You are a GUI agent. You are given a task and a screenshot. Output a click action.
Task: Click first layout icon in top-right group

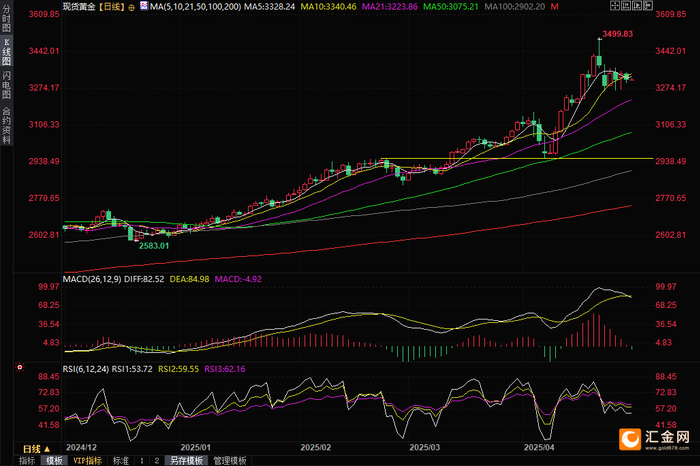[x=615, y=5]
